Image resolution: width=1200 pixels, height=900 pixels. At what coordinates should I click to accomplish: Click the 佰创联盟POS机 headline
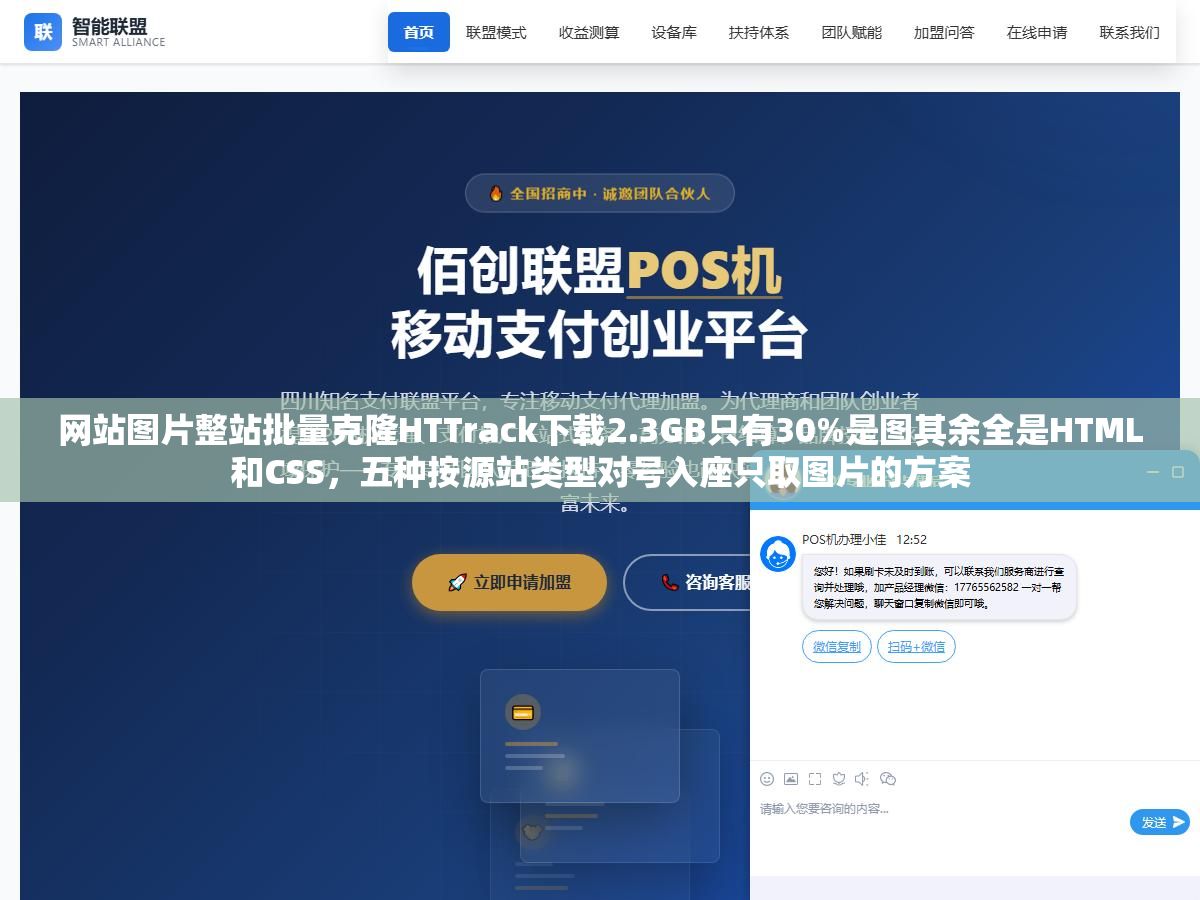[600, 270]
